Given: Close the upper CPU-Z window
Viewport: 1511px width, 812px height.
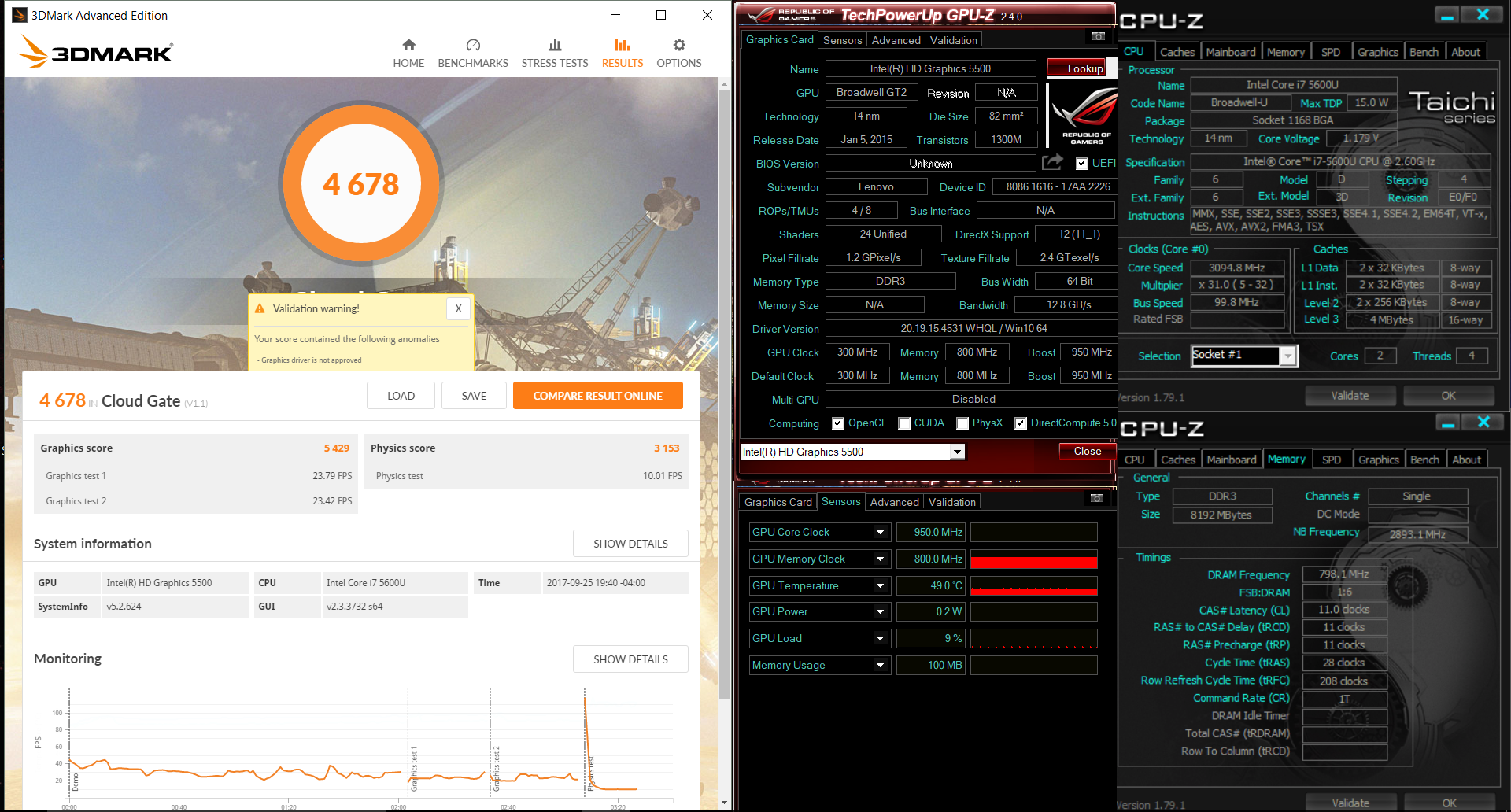Looking at the screenshot, I should click(x=1483, y=15).
